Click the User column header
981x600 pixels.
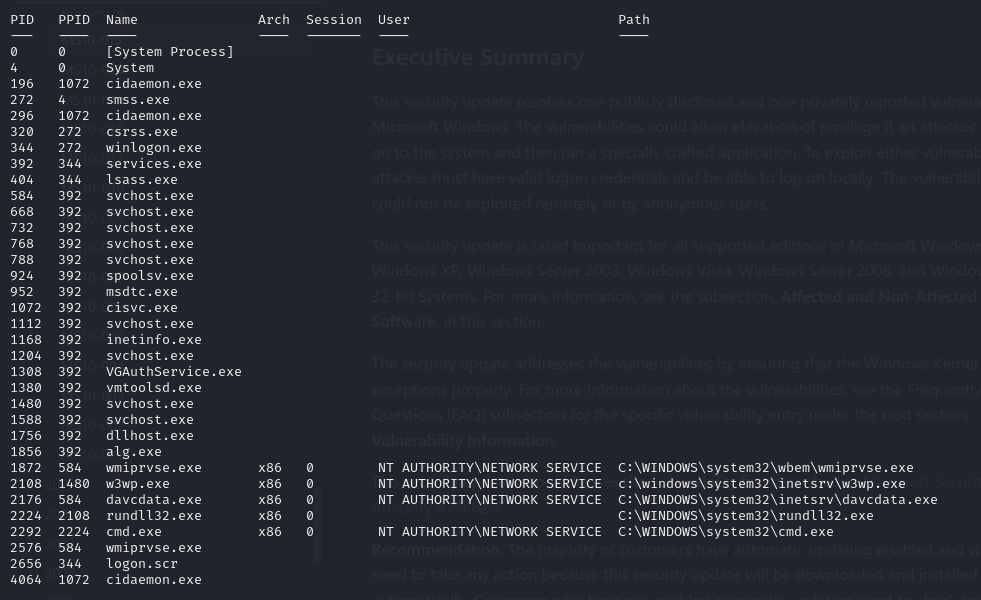tap(393, 20)
